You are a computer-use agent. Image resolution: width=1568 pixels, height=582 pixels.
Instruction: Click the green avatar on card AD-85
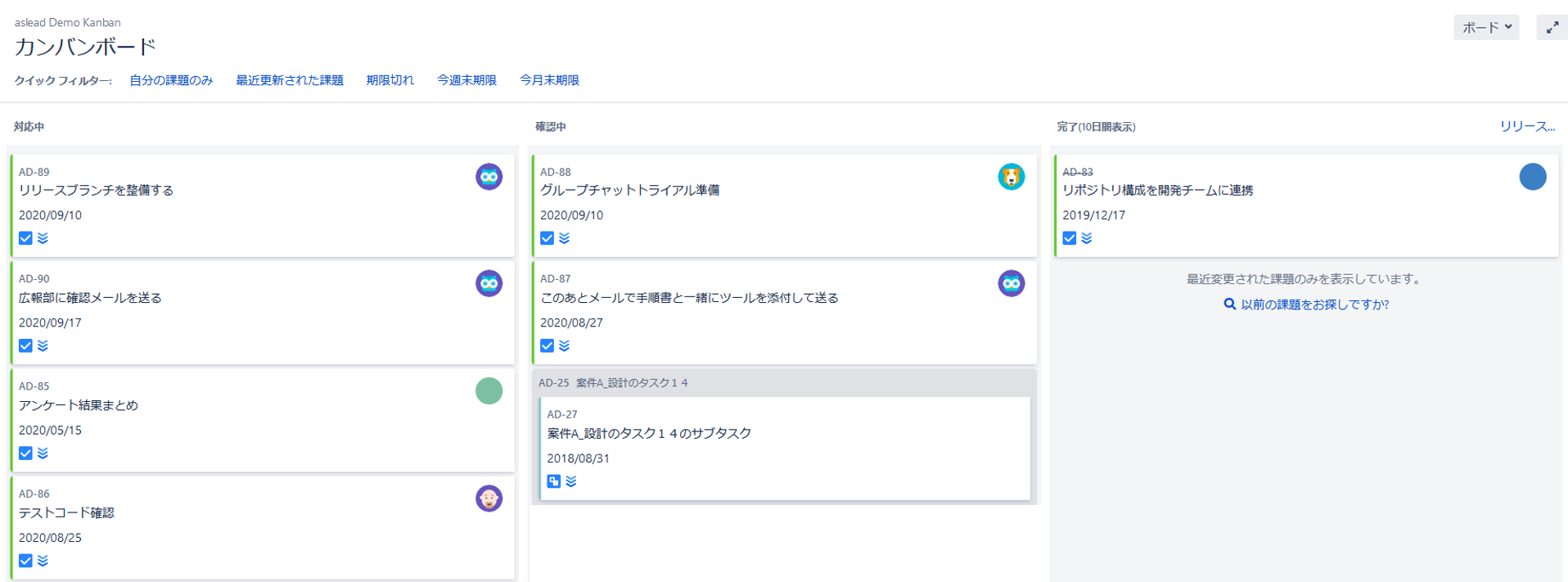point(489,391)
